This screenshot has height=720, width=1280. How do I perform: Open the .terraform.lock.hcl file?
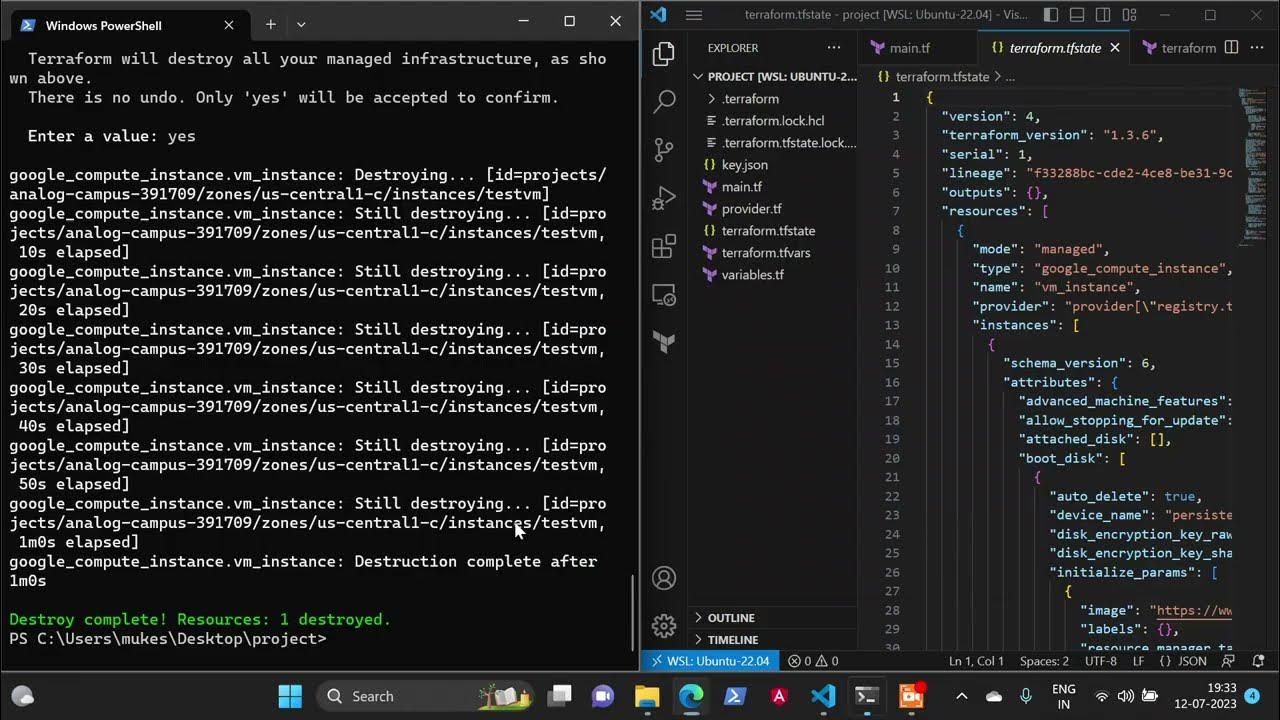point(772,121)
